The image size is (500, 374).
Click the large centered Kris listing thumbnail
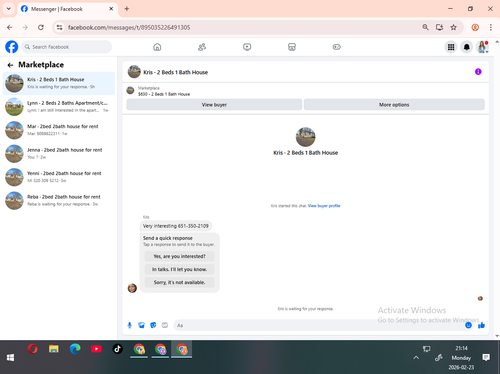tap(305, 137)
